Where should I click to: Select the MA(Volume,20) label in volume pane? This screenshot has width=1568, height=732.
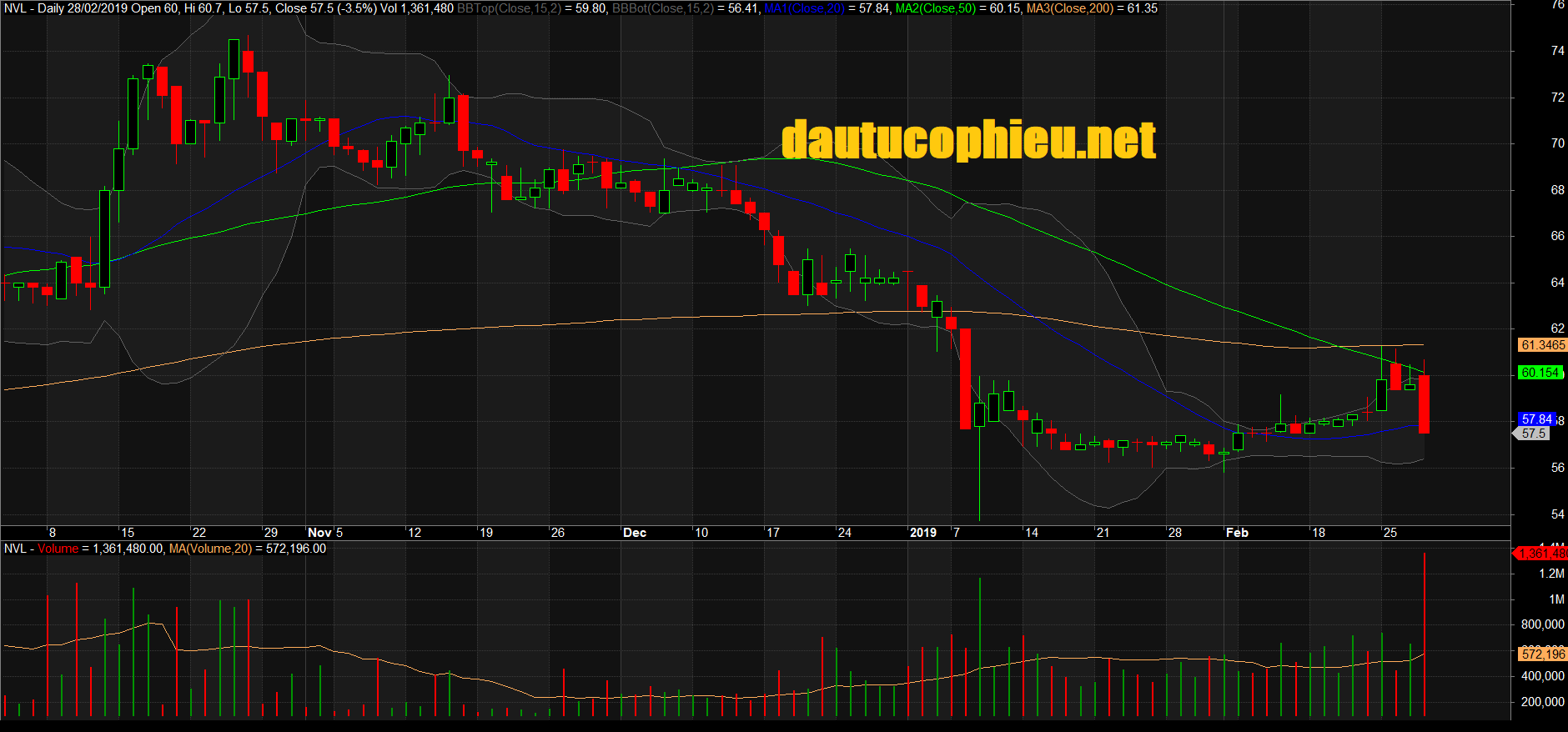(210, 549)
